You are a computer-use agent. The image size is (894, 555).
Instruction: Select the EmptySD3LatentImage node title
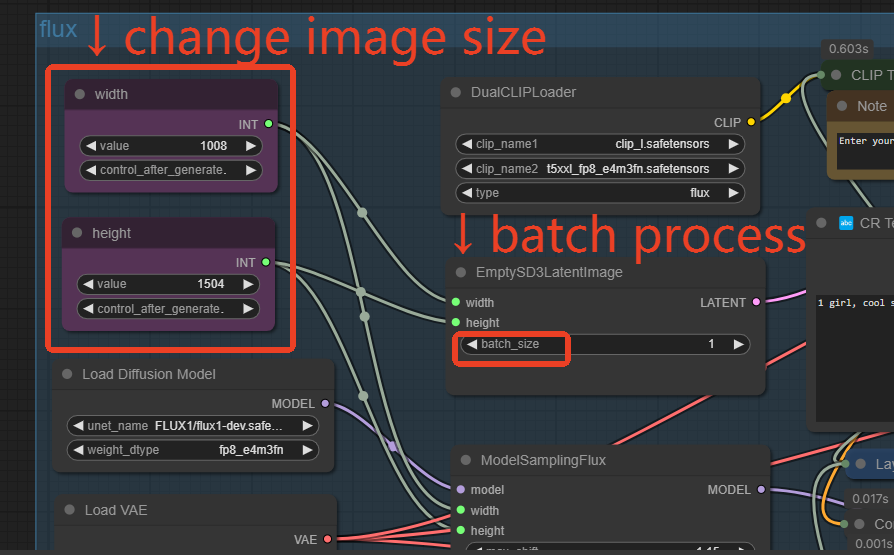click(x=549, y=272)
